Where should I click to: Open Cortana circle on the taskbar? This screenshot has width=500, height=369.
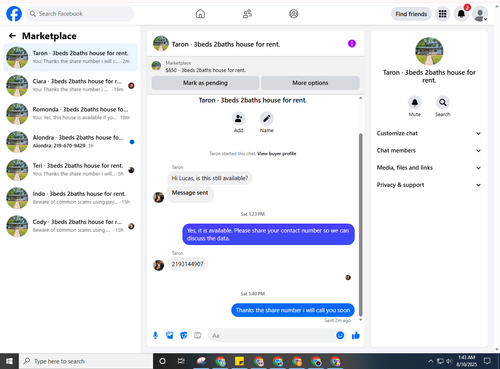[162, 361]
